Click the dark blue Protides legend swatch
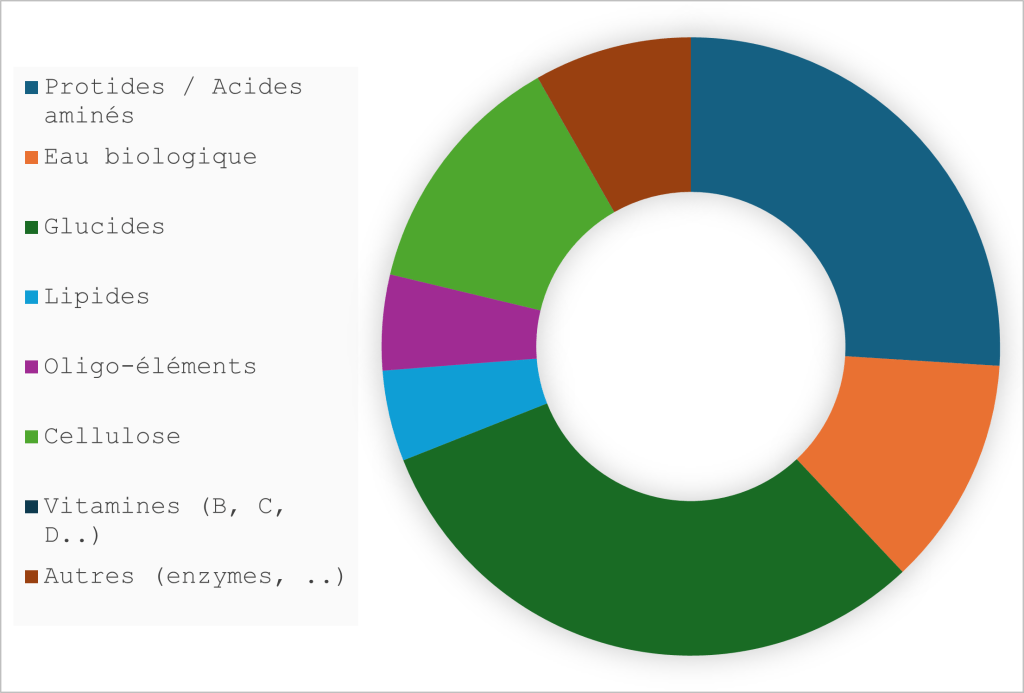Viewport: 1024px width, 693px height. [33, 88]
